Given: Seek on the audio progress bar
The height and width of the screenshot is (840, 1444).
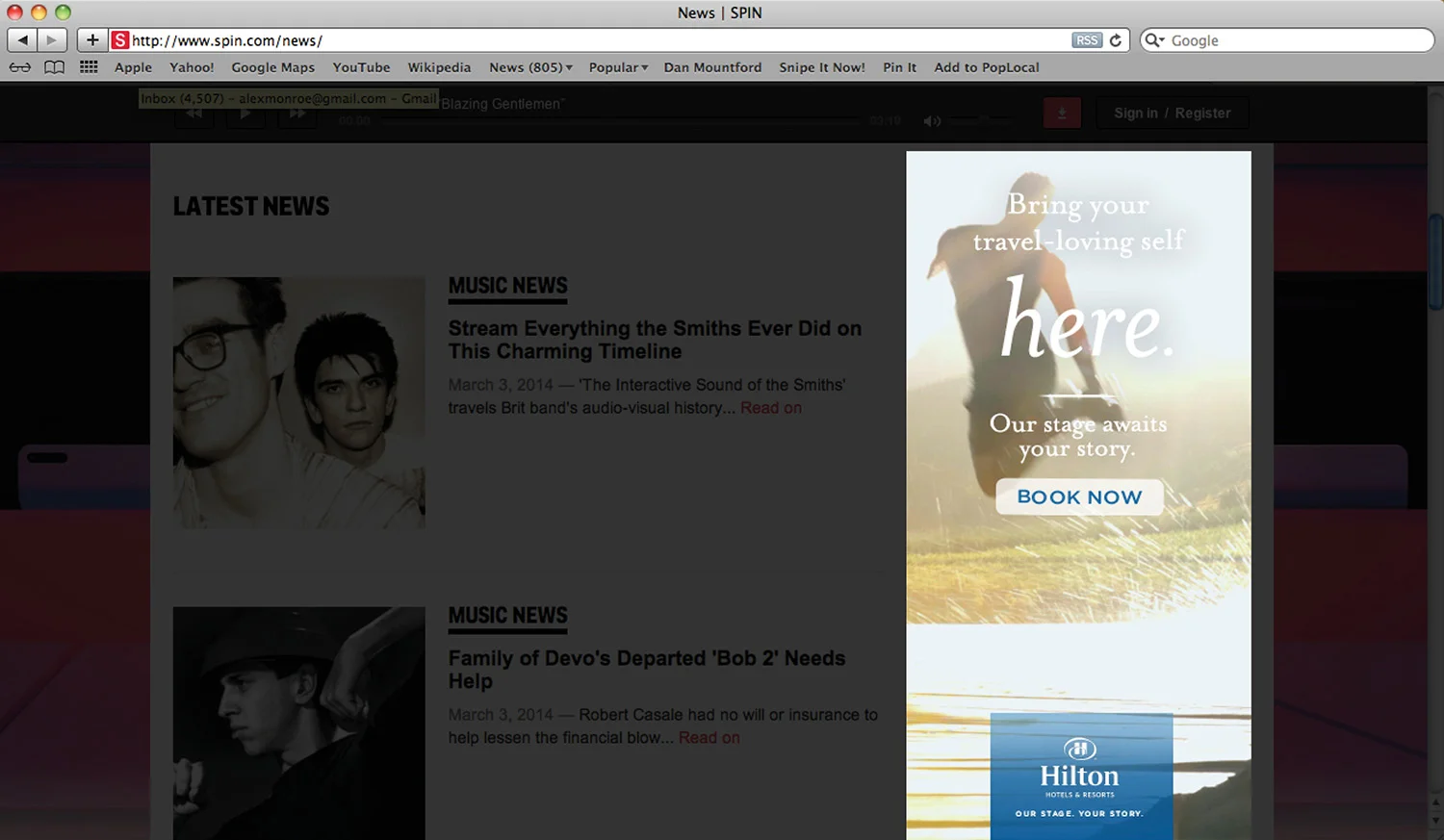Looking at the screenshot, I should point(619,121).
